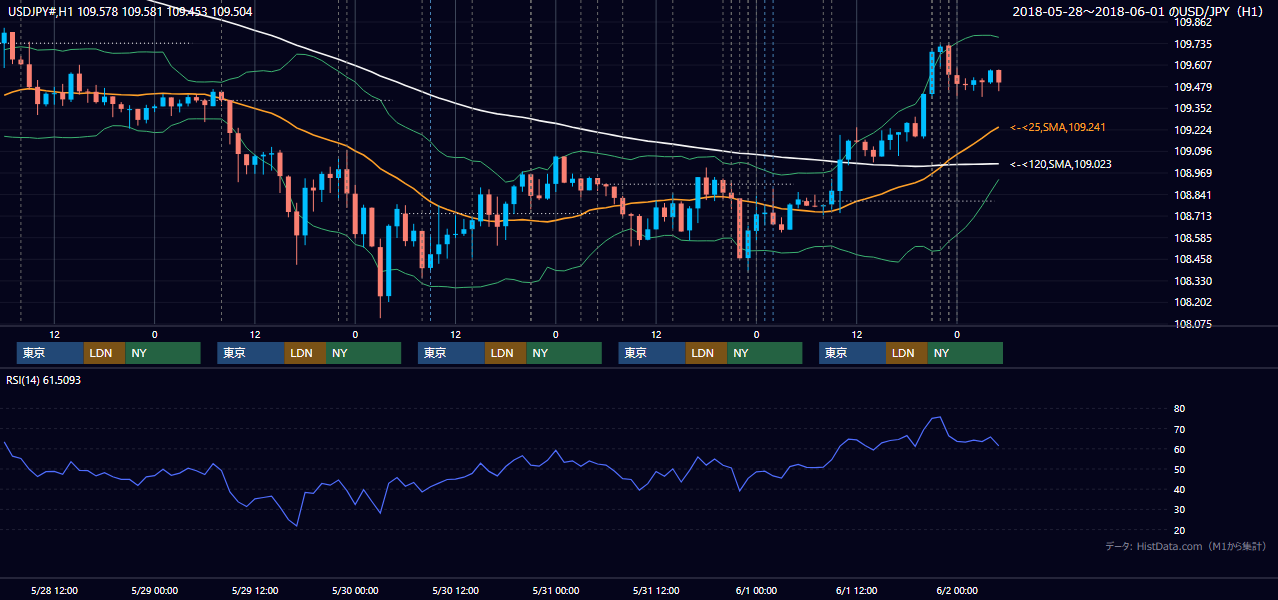The height and width of the screenshot is (600, 1278).
Task: Select the 109.096 price axis label
Action: (x=1193, y=151)
